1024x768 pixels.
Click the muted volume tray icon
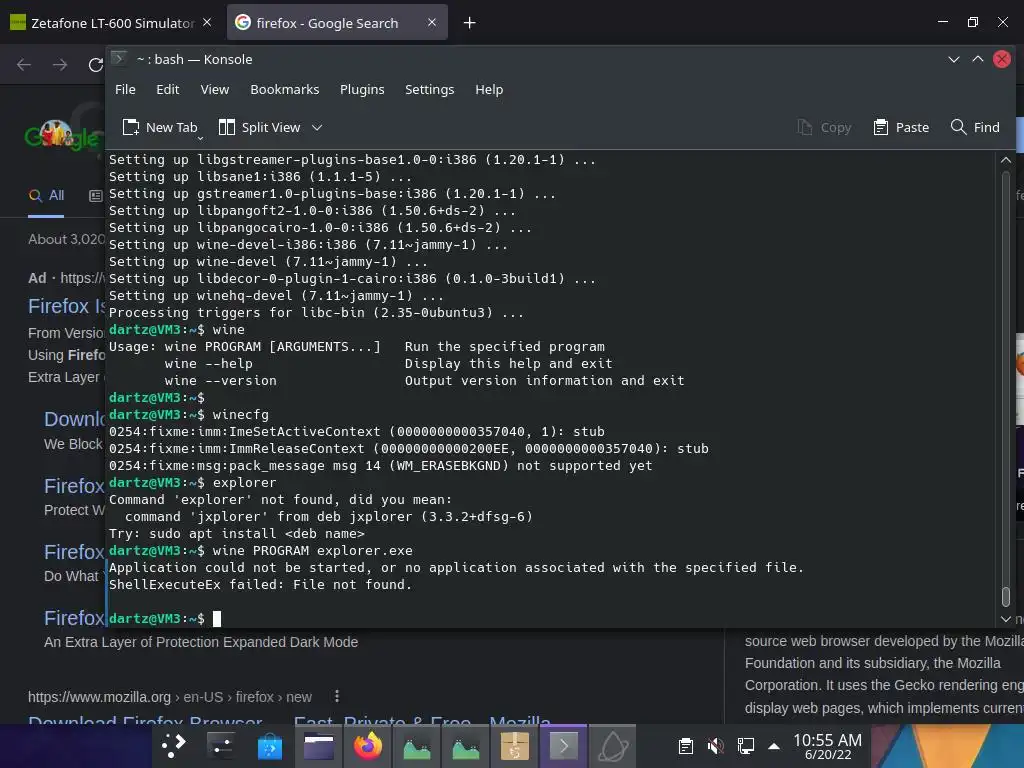(x=716, y=746)
